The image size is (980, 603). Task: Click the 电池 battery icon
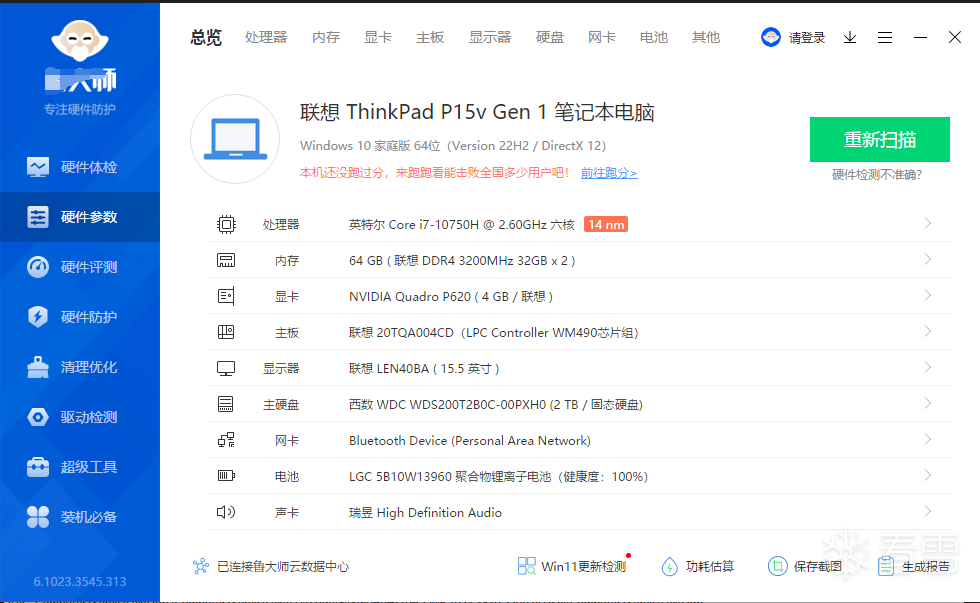tap(226, 476)
